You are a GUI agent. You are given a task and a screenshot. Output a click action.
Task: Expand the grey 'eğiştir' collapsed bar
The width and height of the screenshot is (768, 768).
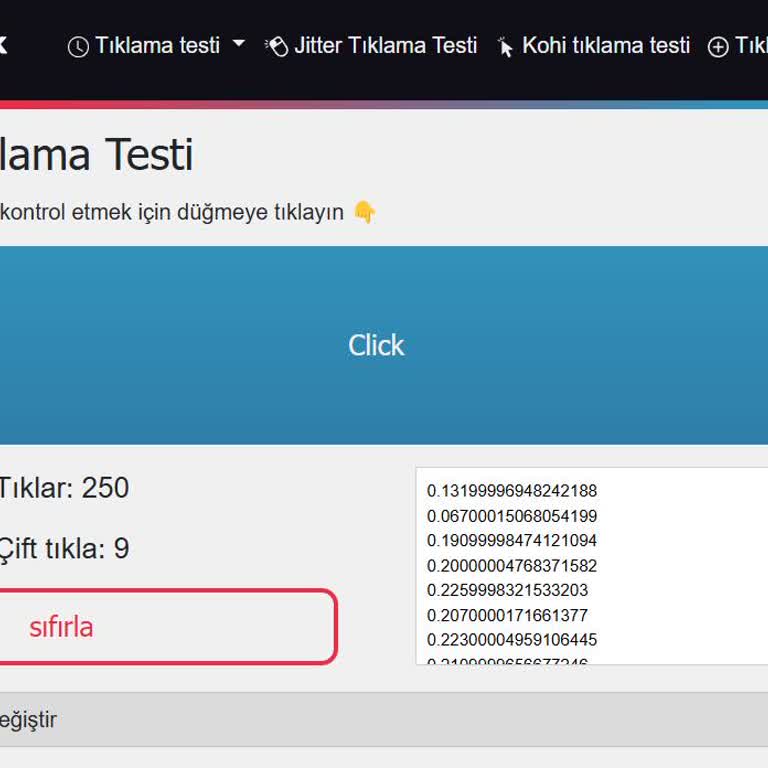tap(384, 719)
